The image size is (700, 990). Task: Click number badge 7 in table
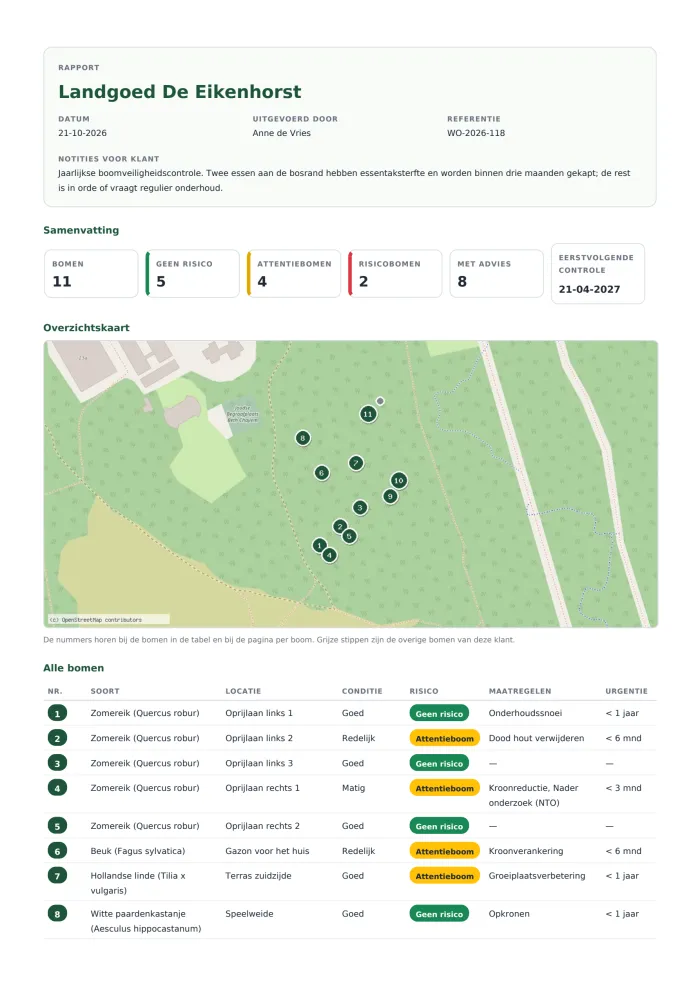click(57, 876)
